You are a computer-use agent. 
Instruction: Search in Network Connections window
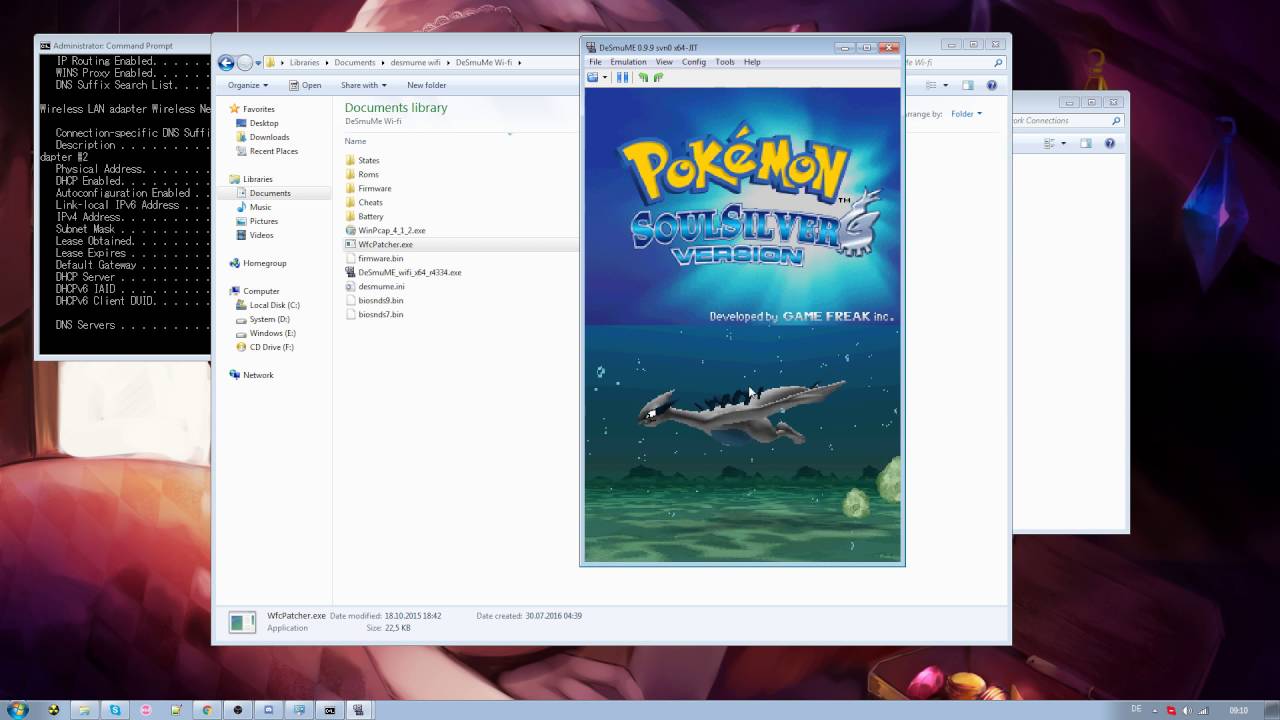[1066, 121]
